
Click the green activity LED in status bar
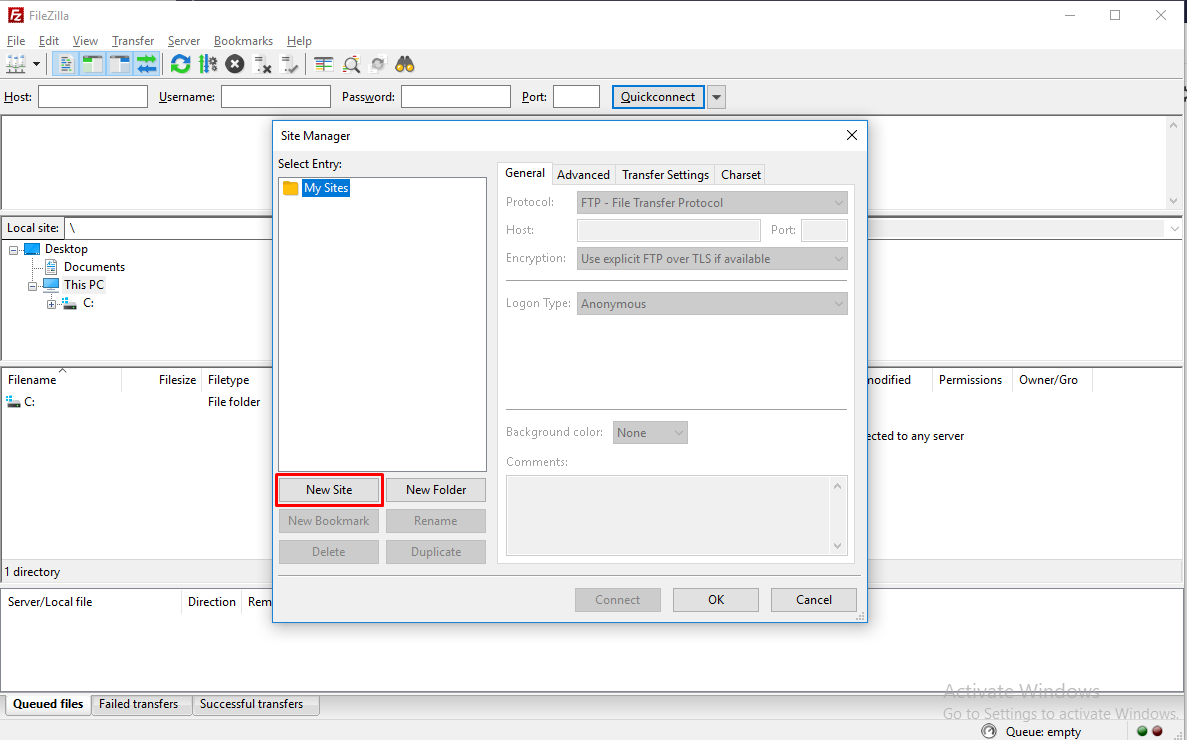point(1142,731)
